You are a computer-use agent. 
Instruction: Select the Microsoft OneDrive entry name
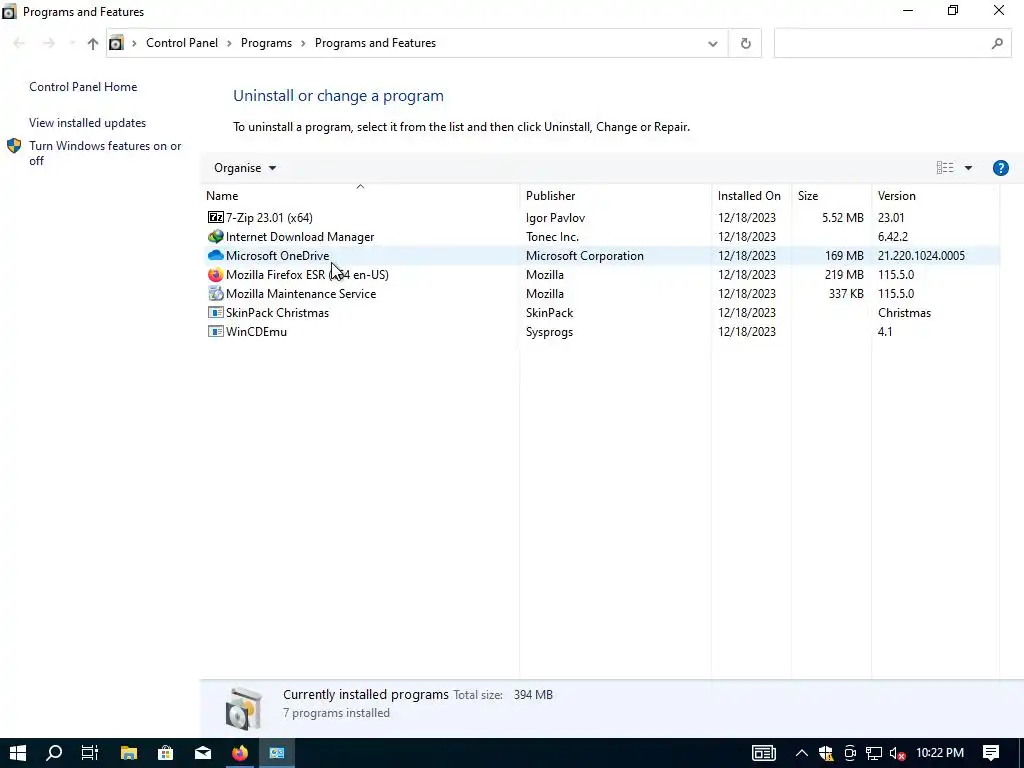(278, 255)
